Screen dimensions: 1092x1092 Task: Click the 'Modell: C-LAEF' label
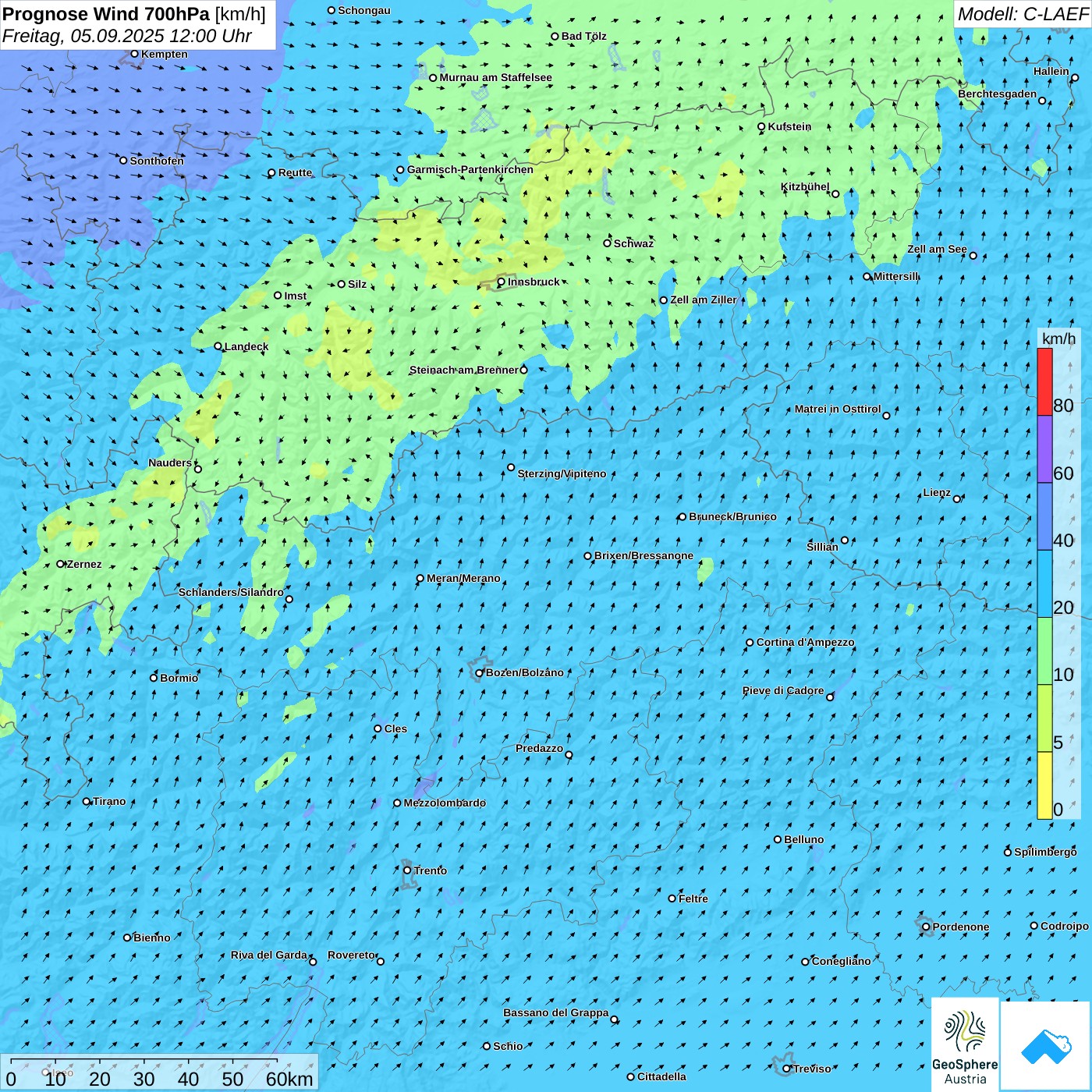click(x=1023, y=14)
